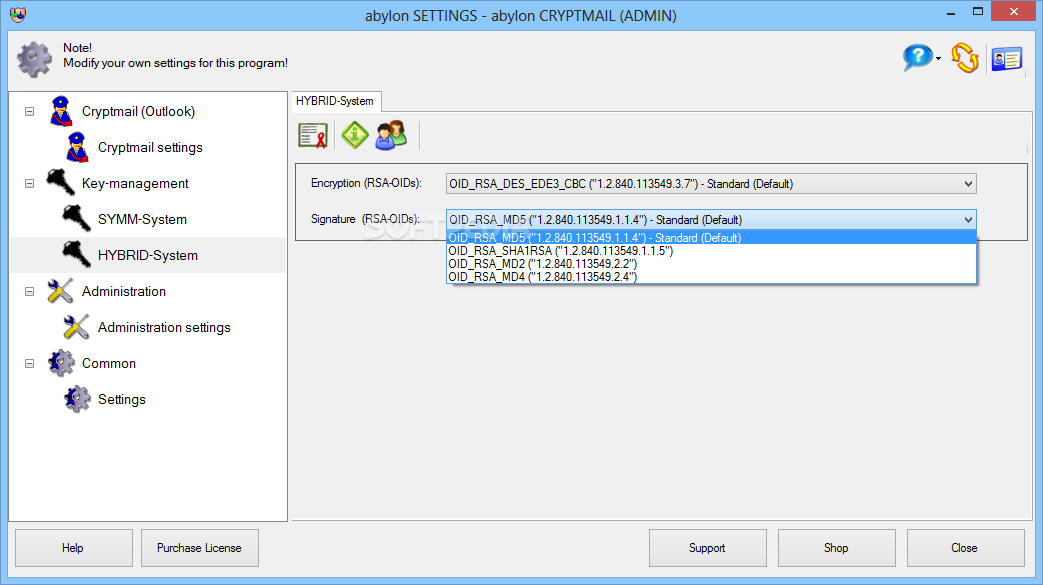Click tools icon beside Administration
This screenshot has height=585, width=1043.
[x=61, y=291]
